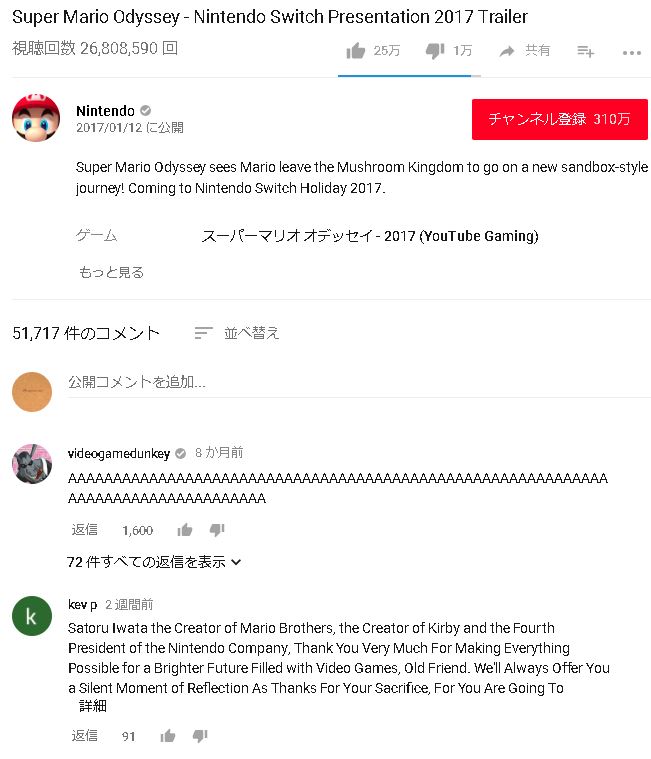Image resolution: width=651 pixels, height=759 pixels.
Task: Like the video with thumbs-up icon
Action: [356, 50]
